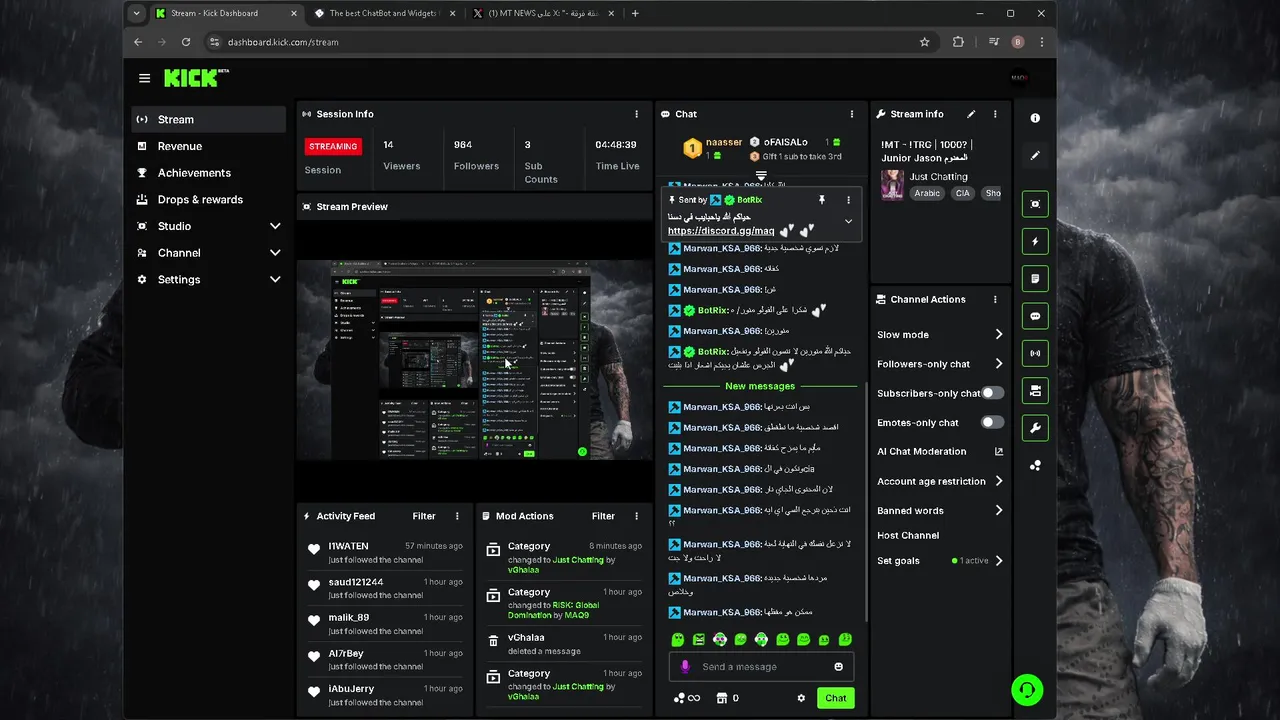Expand the pinned message chevron
This screenshot has height=720, width=1280.
(x=848, y=222)
